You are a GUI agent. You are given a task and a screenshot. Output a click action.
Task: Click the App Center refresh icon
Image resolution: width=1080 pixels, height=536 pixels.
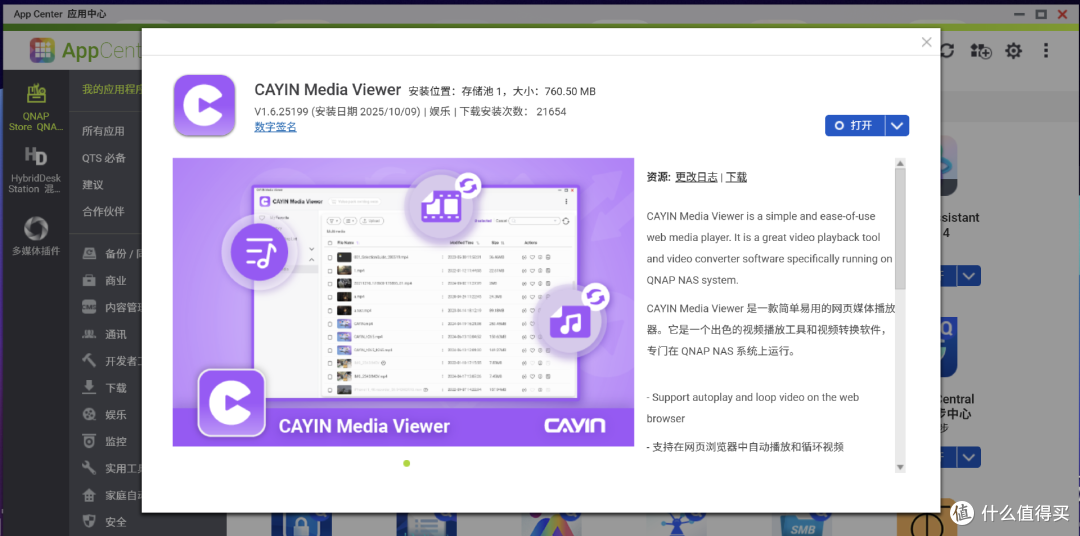[x=948, y=50]
